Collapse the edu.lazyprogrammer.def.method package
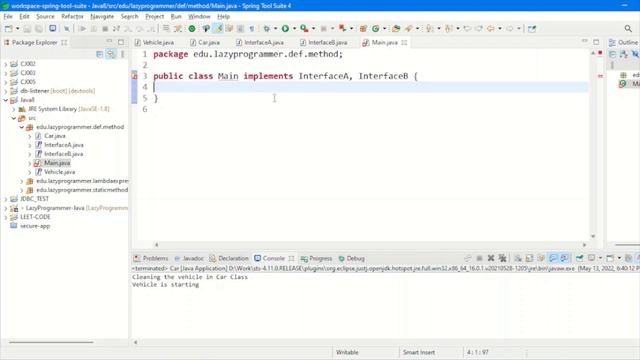The height and width of the screenshot is (360, 640). click(x=22, y=127)
